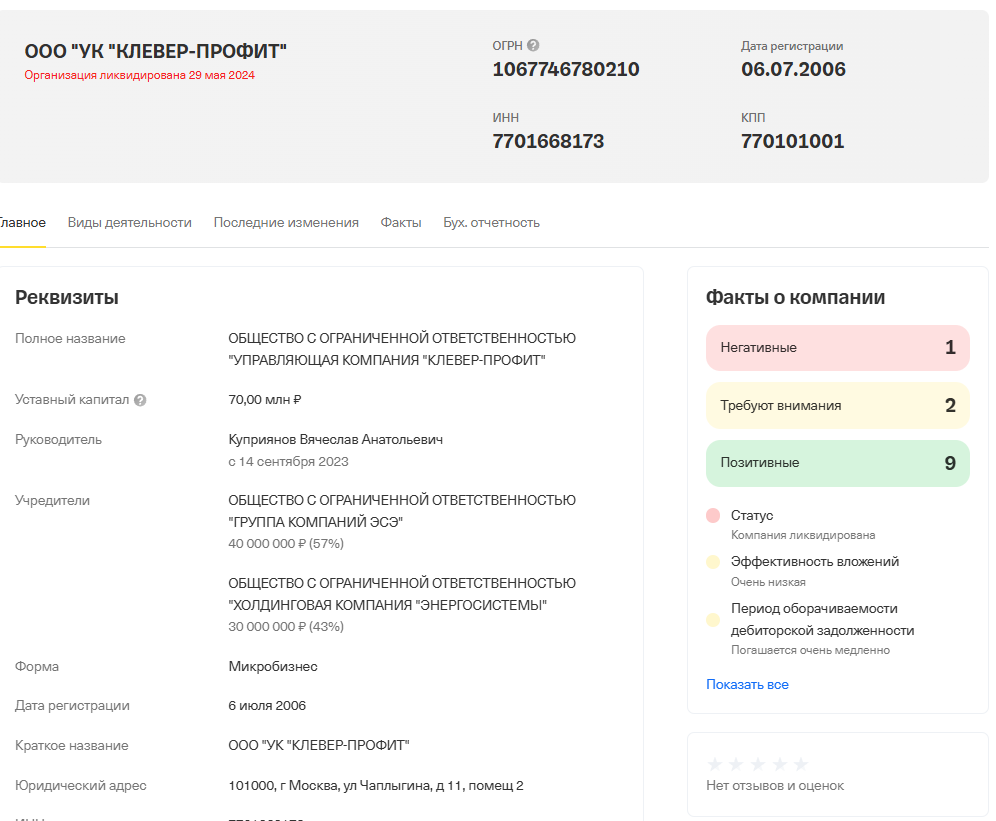
Task: Select the ИНН value 7701668173
Action: point(549,141)
